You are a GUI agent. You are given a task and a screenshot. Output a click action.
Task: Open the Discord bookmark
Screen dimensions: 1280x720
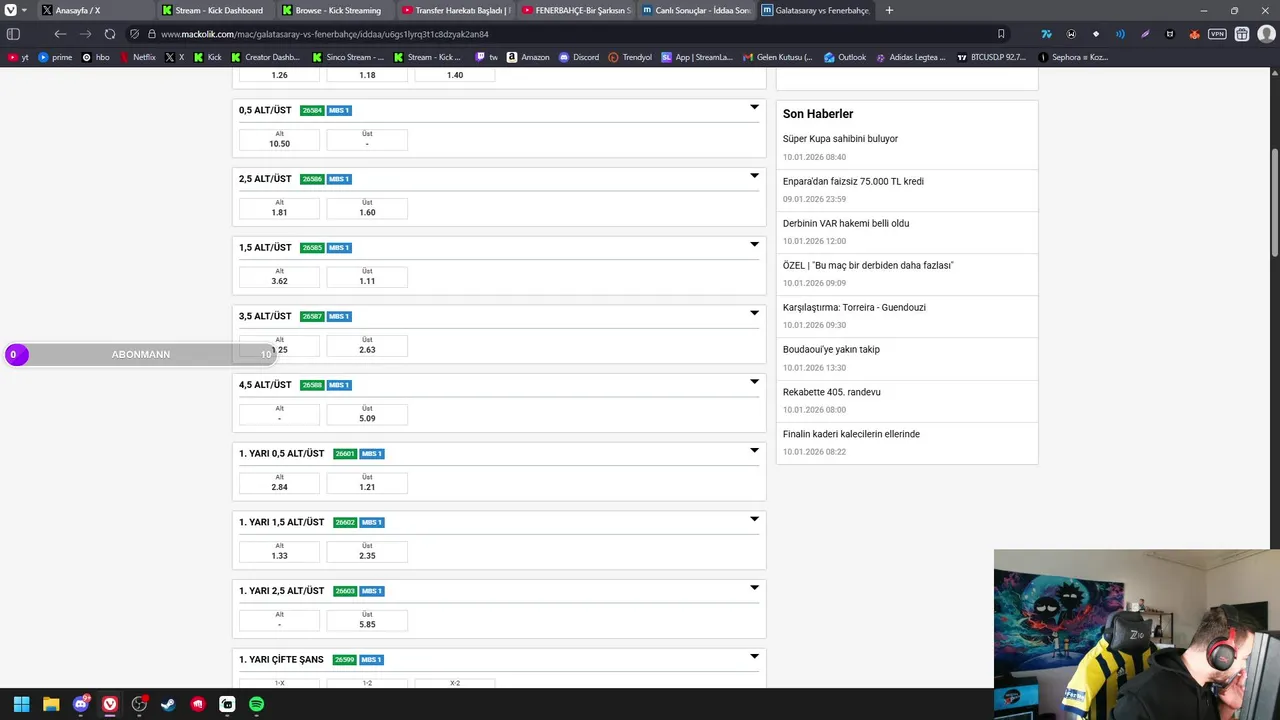[x=579, y=57]
